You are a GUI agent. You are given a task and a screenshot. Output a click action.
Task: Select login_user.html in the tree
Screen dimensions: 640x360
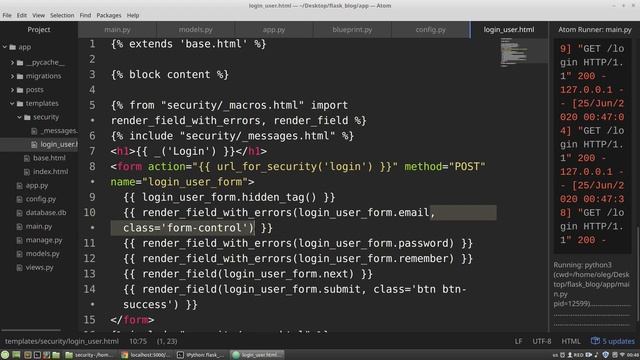coord(39,144)
